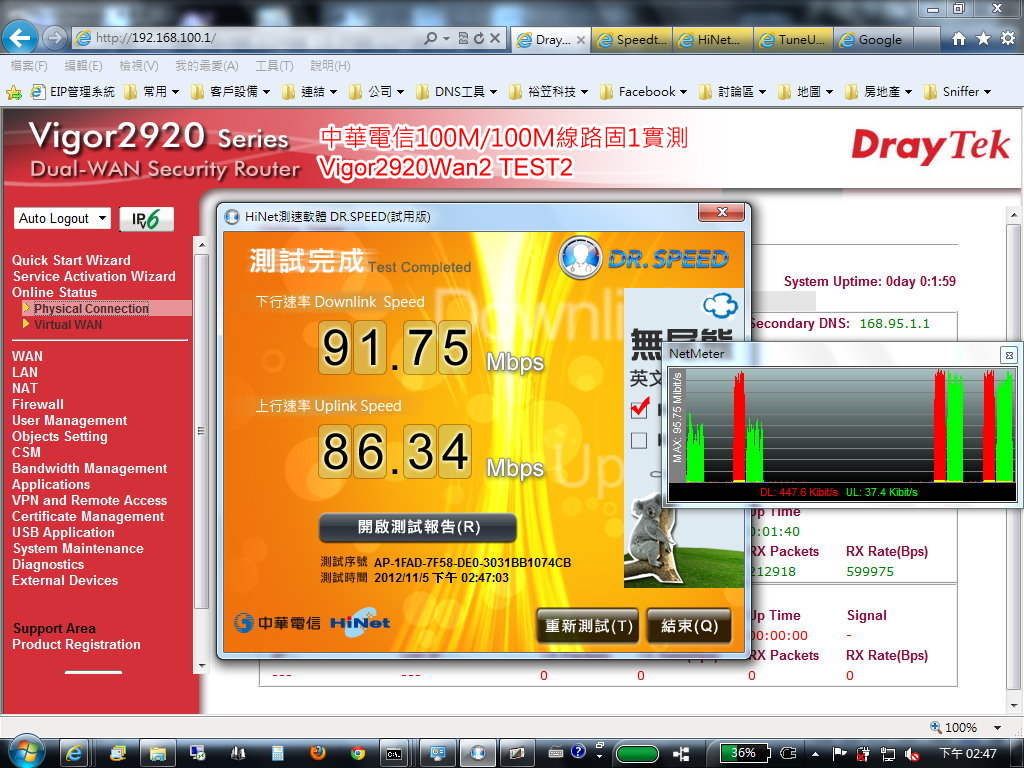Click the Windows Start orb
The height and width of the screenshot is (768, 1024).
(25, 752)
